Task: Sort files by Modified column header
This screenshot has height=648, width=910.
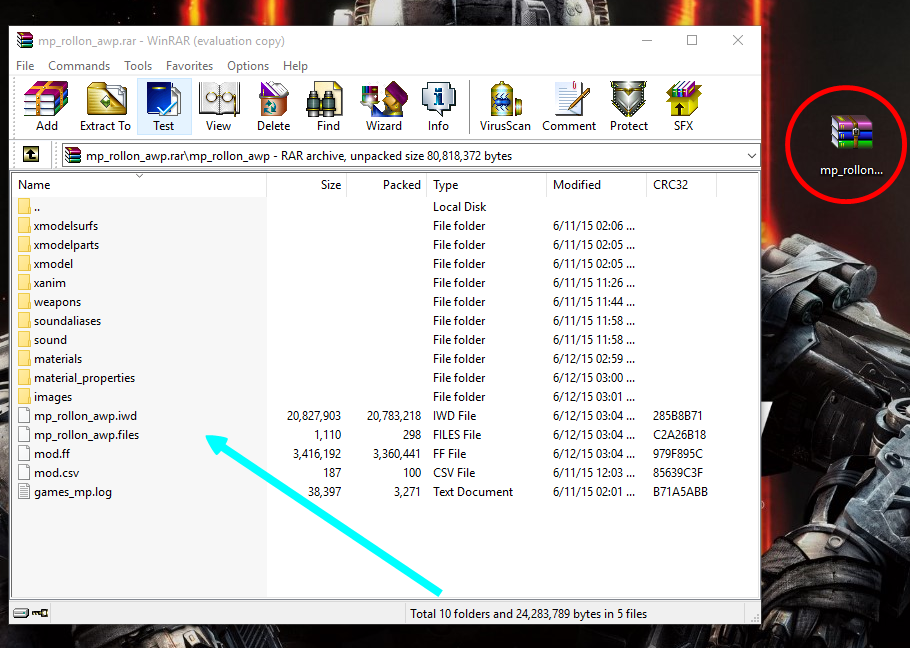Action: (577, 185)
